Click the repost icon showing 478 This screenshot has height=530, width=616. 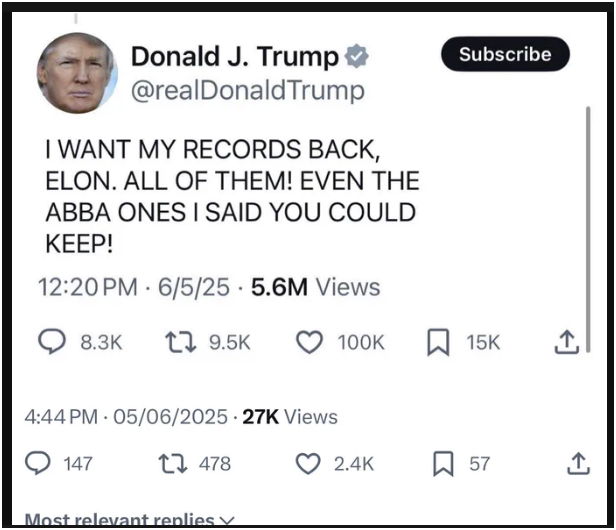coord(173,463)
